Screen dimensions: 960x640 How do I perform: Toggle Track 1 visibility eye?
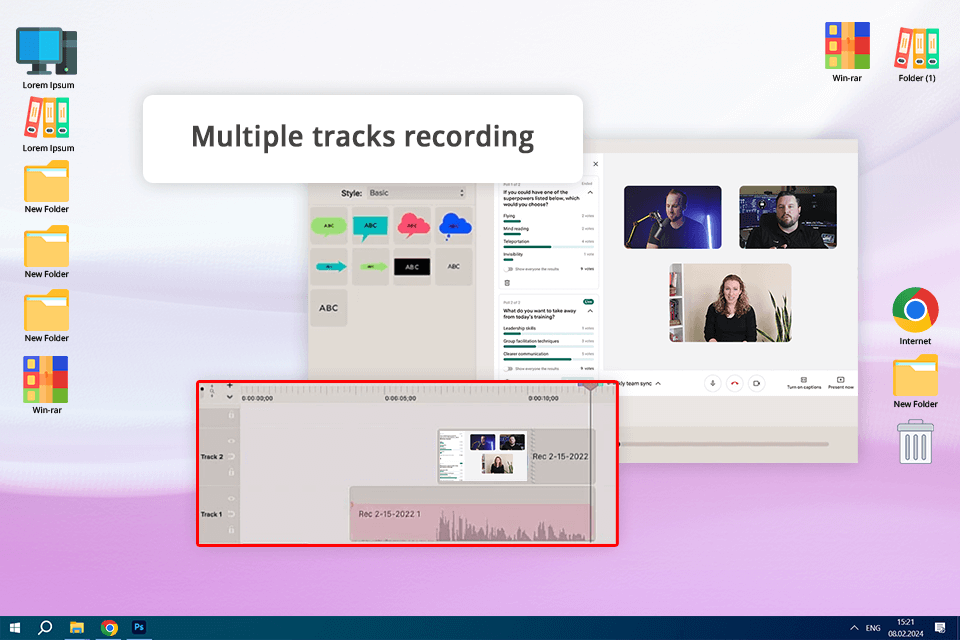(231, 499)
